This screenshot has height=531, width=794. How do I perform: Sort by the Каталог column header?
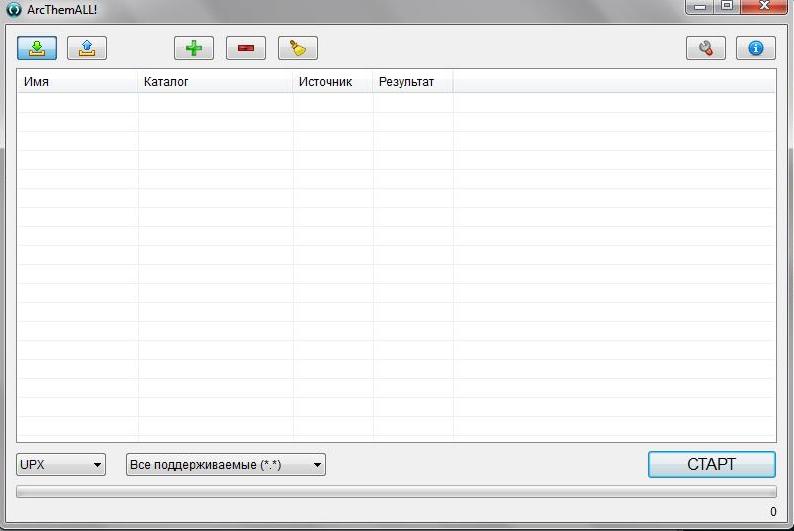point(215,81)
